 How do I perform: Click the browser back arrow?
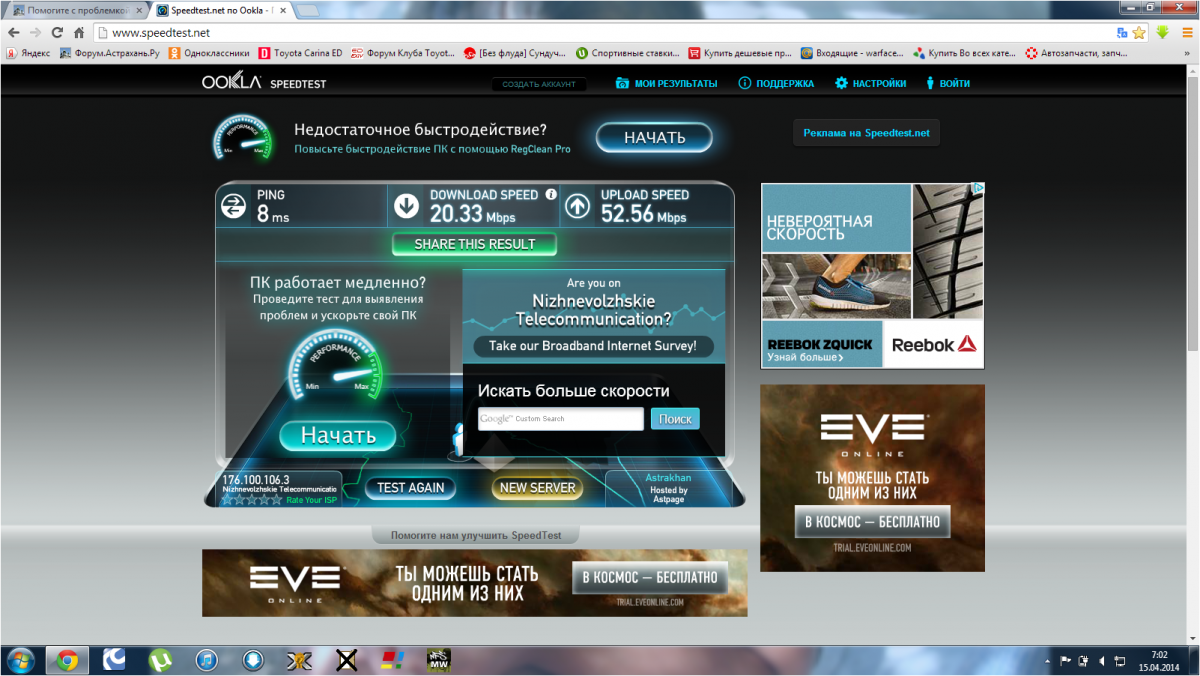click(x=13, y=32)
